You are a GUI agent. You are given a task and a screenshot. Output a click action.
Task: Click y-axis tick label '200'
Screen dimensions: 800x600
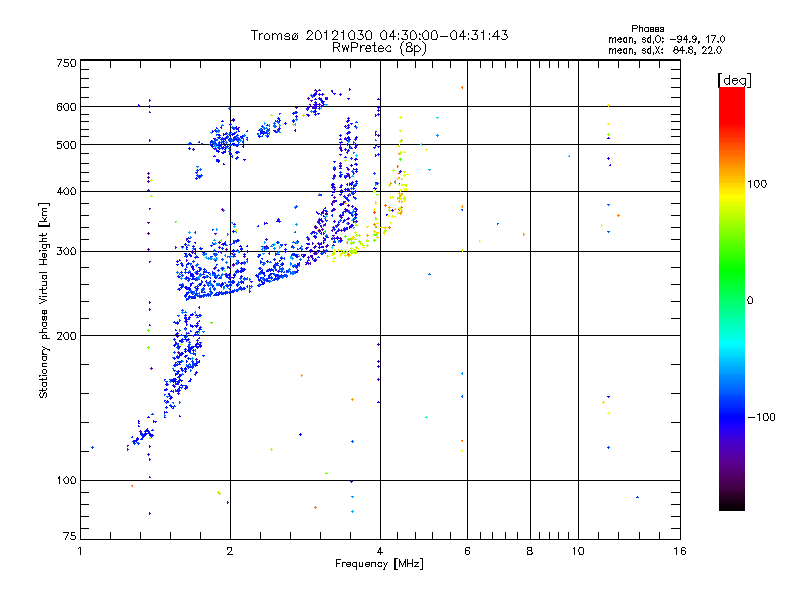pos(66,336)
